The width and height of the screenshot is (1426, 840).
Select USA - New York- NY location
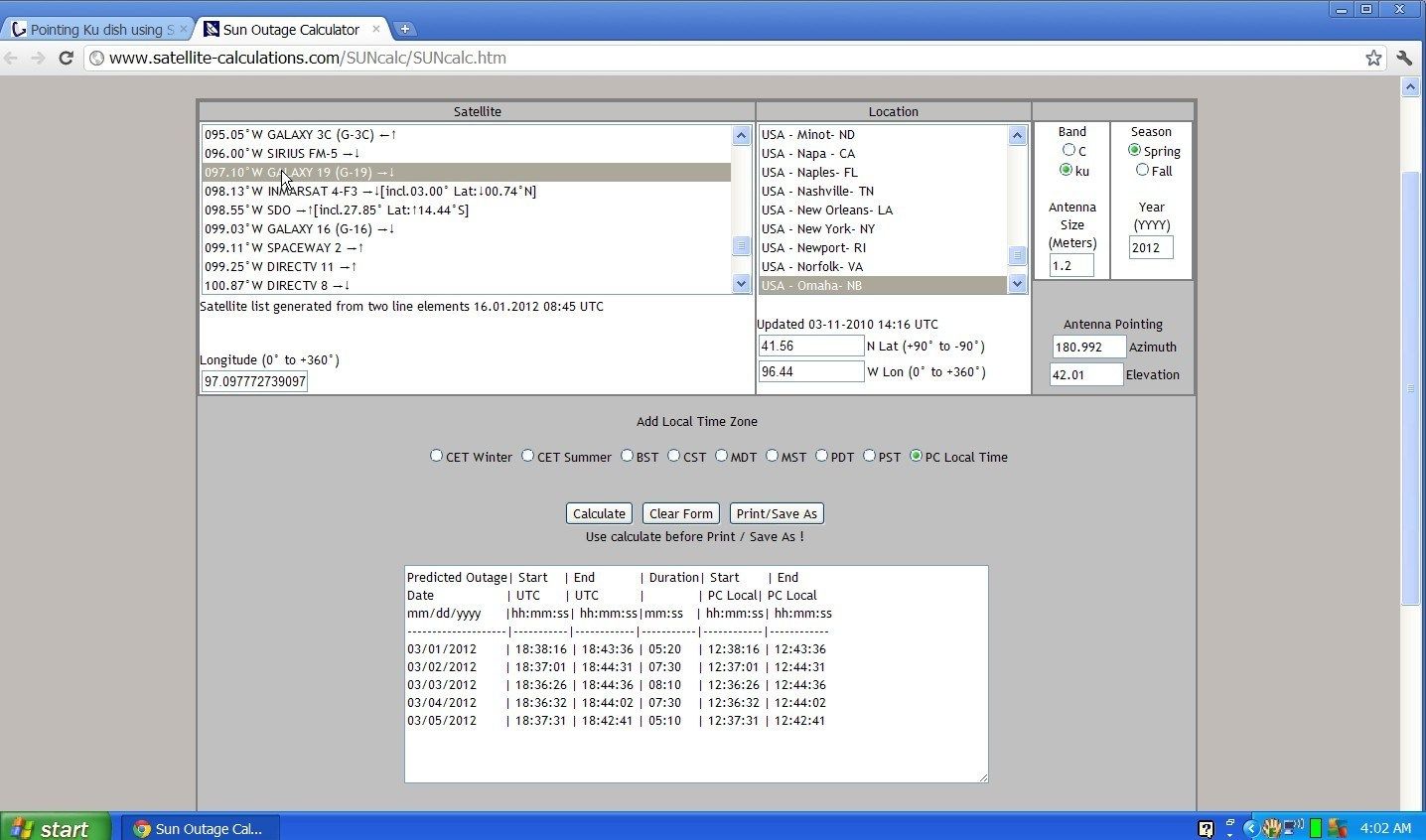(x=883, y=228)
